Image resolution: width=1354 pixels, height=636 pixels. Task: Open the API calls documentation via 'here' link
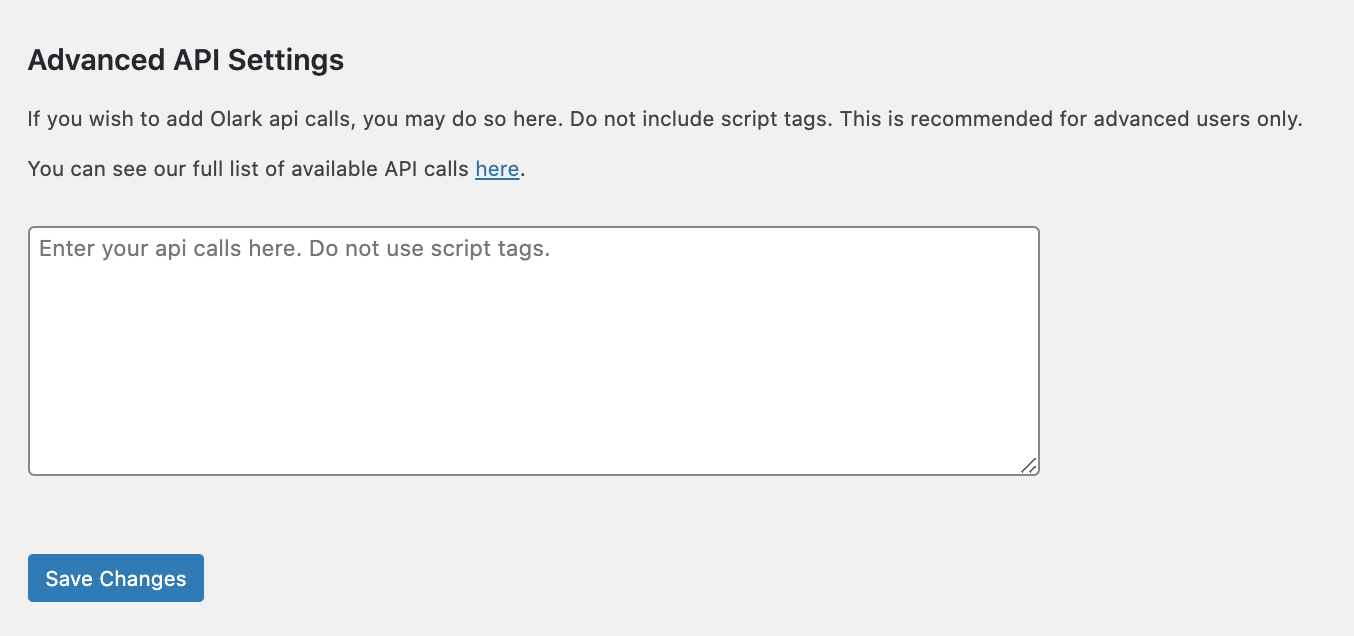click(x=497, y=168)
